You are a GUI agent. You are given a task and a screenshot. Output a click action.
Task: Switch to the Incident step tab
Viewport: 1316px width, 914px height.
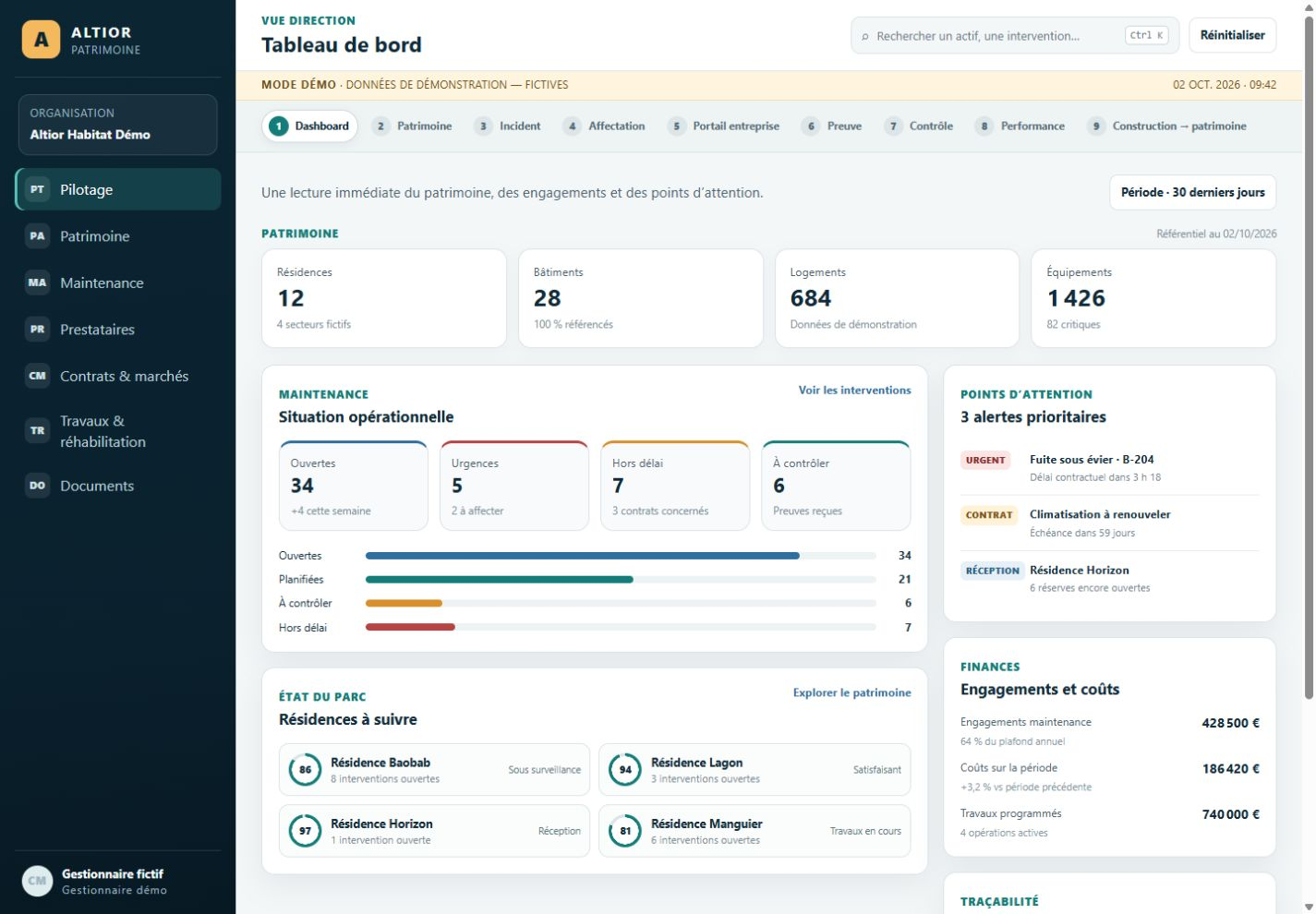[508, 126]
